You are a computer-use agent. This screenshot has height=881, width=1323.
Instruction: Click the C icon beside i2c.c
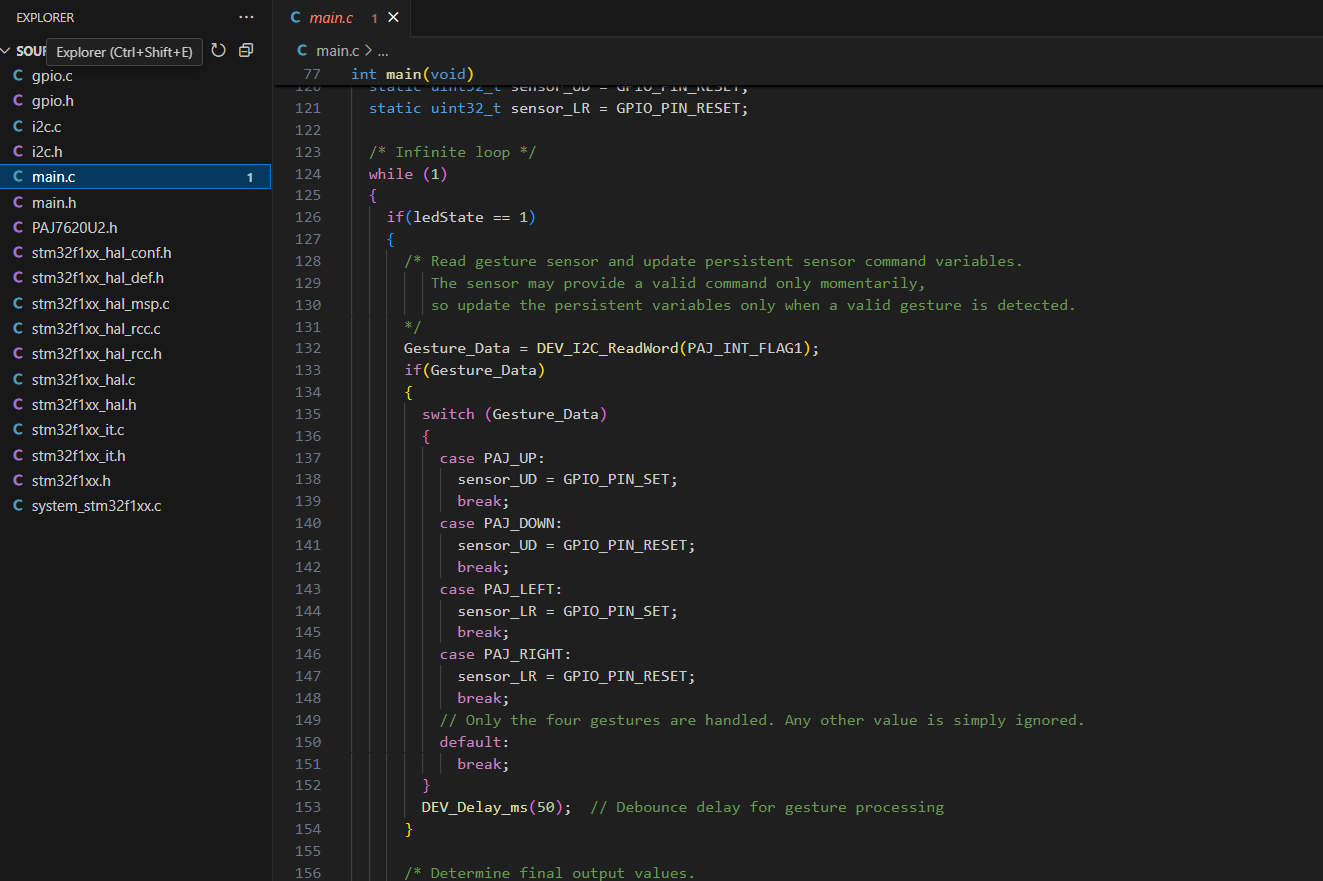18,126
